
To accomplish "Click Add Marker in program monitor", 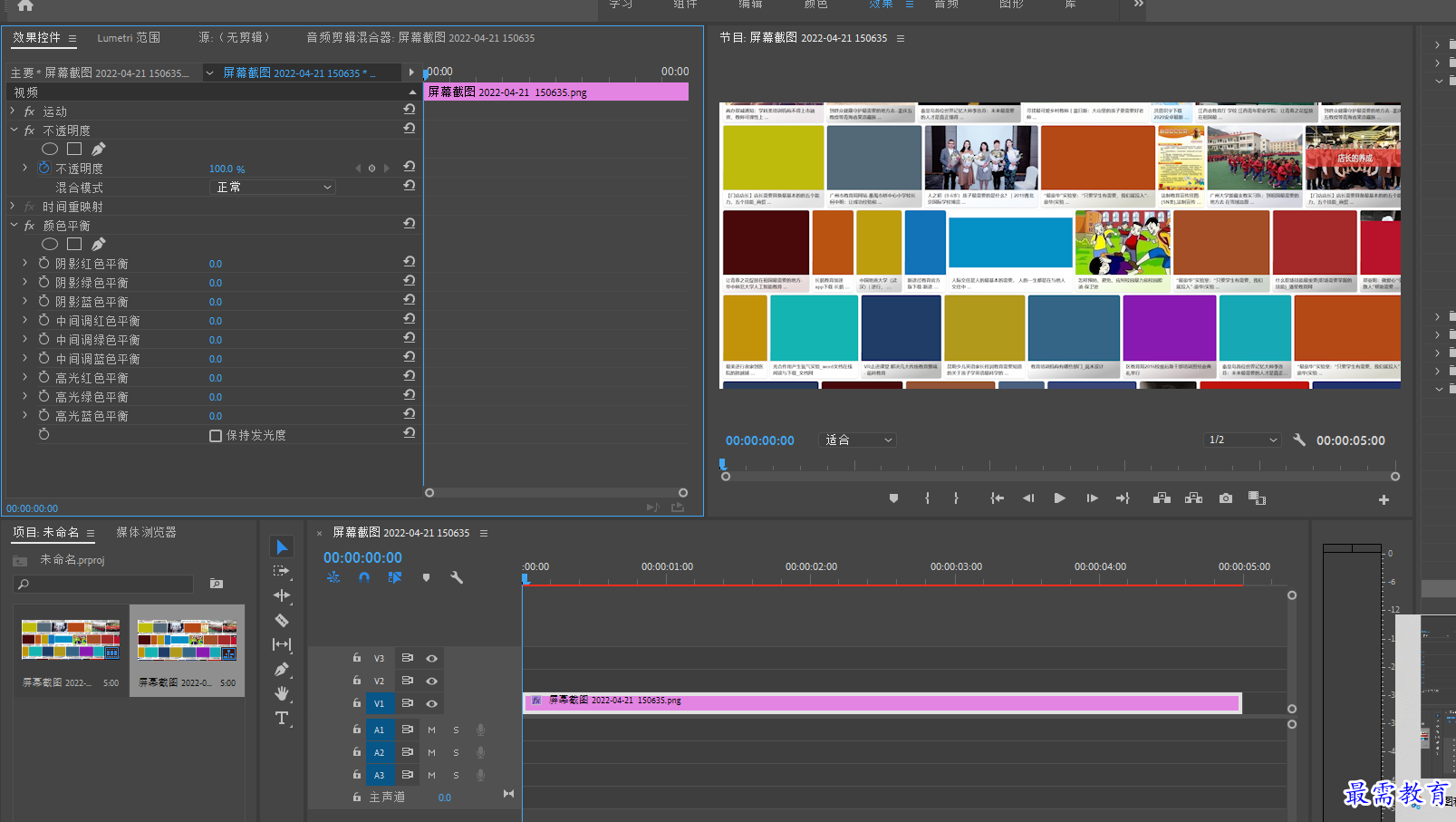I will point(893,498).
